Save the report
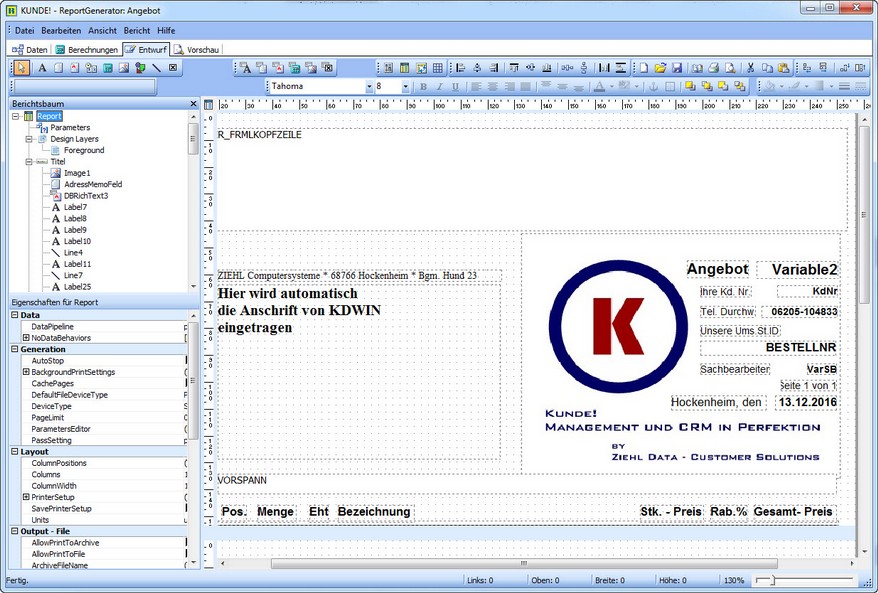This screenshot has width=878, height=593. (676, 68)
